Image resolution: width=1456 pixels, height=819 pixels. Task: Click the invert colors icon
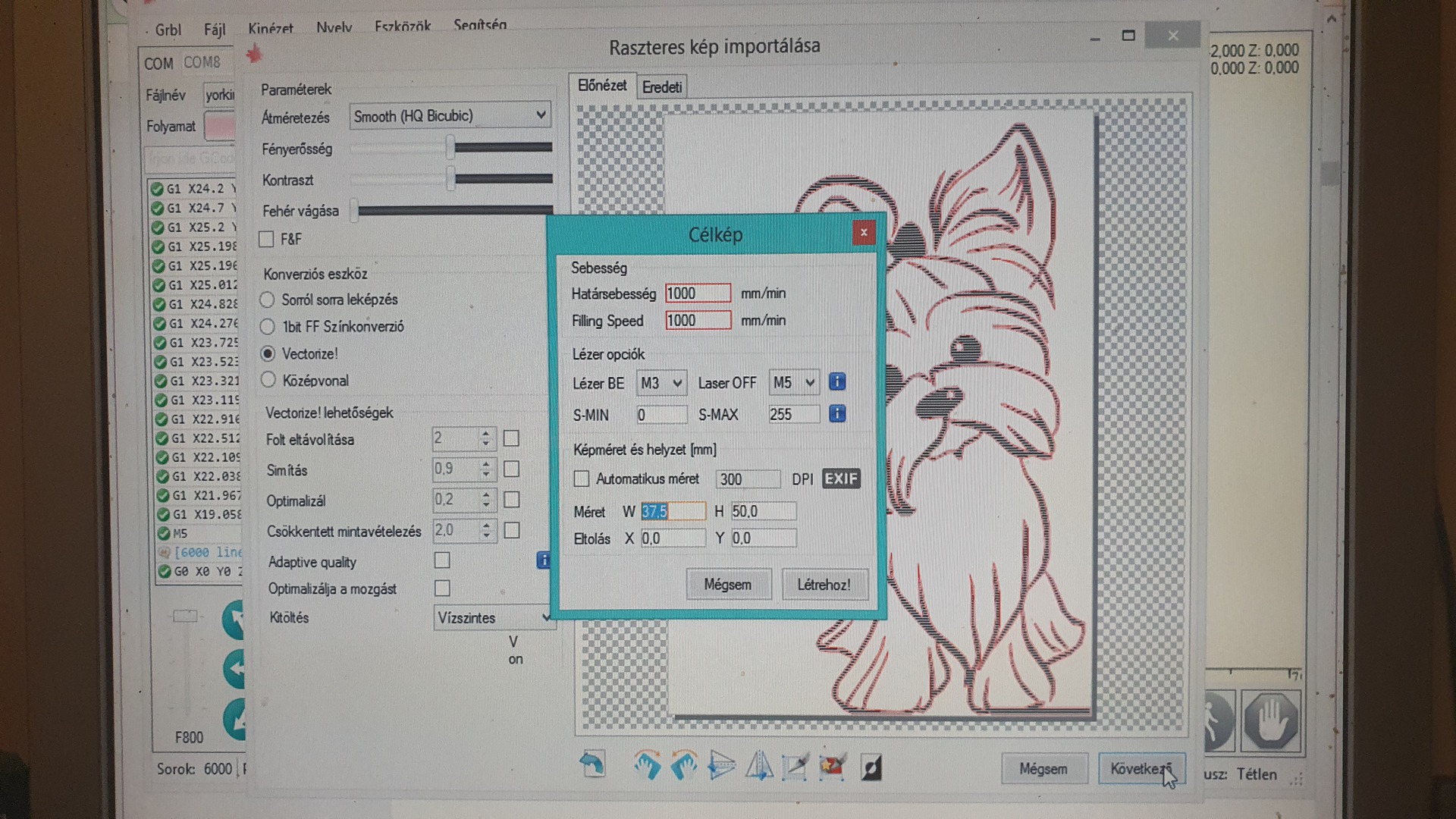coord(871,768)
